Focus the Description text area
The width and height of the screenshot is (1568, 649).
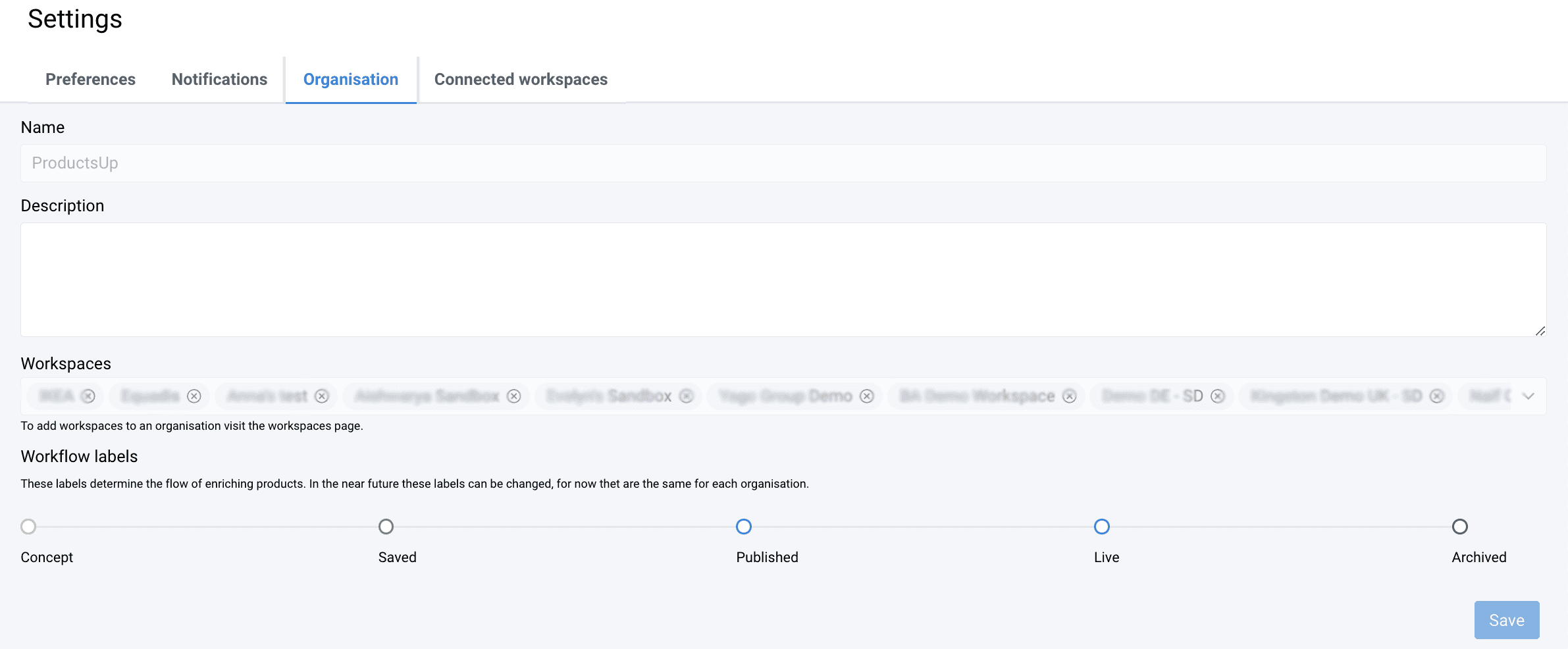point(783,280)
